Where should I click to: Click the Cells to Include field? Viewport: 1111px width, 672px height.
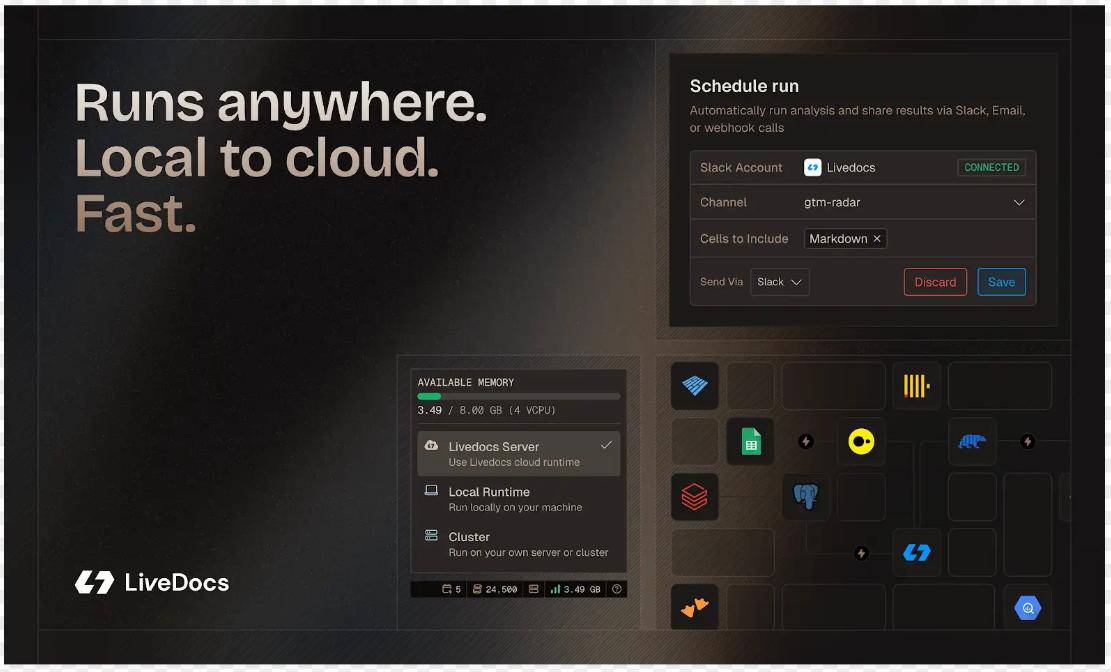950,239
